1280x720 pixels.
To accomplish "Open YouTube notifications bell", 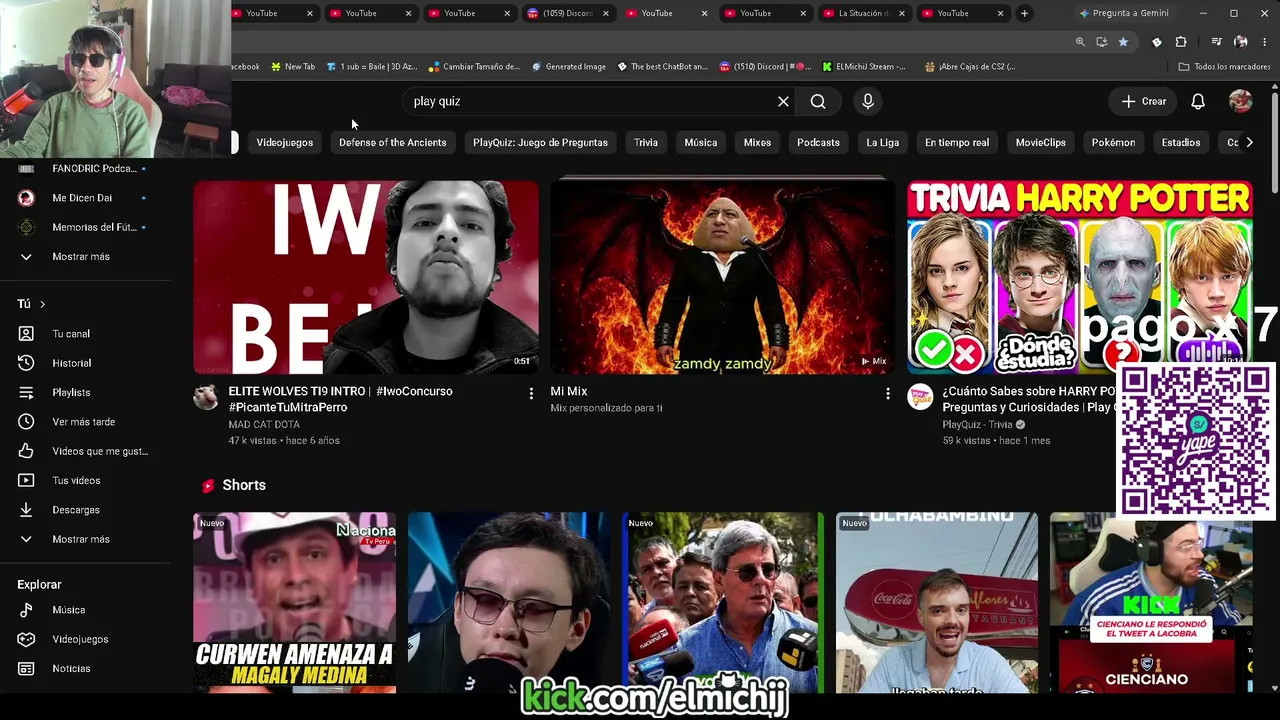I will point(1198,101).
